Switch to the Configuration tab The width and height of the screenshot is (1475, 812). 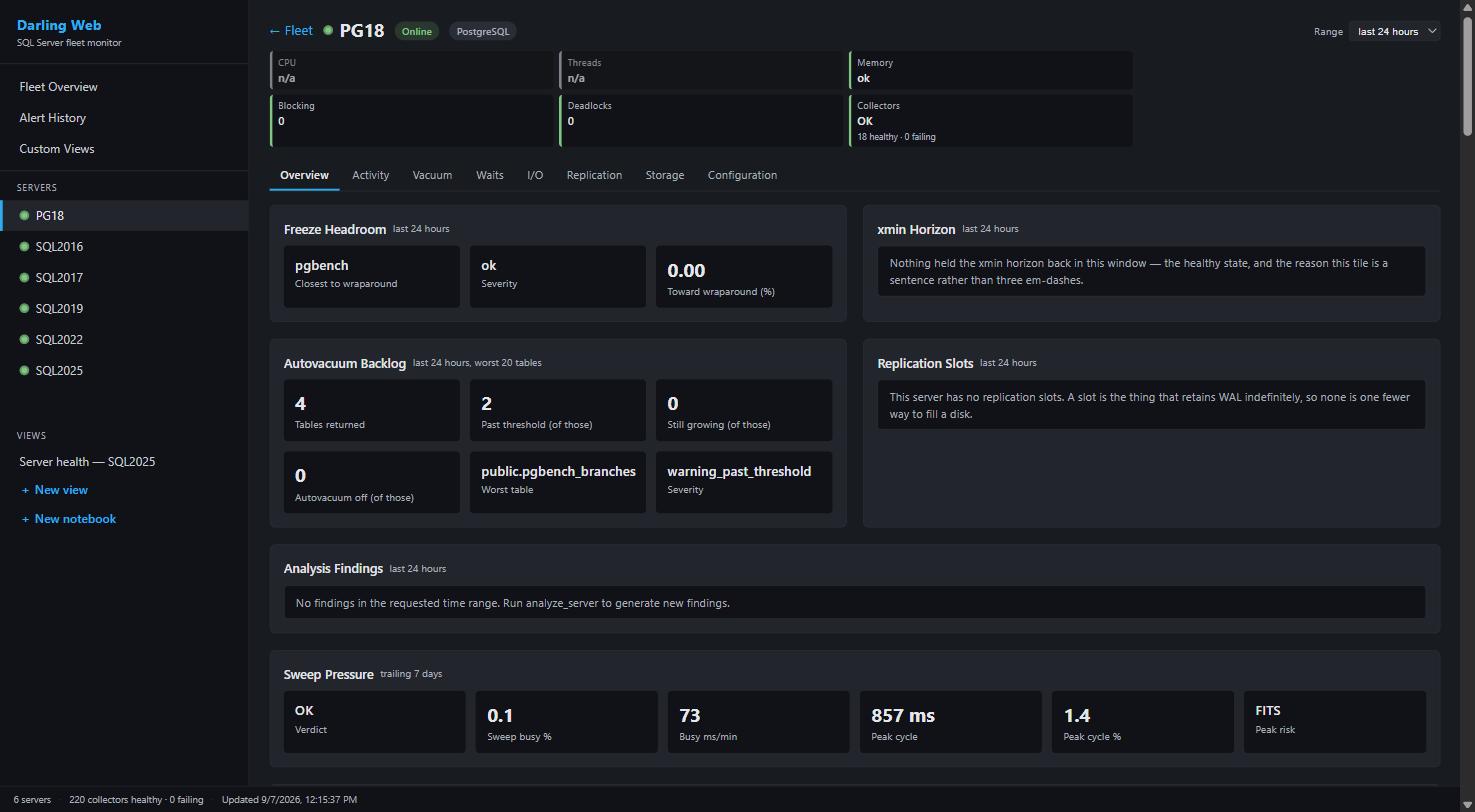coord(742,175)
